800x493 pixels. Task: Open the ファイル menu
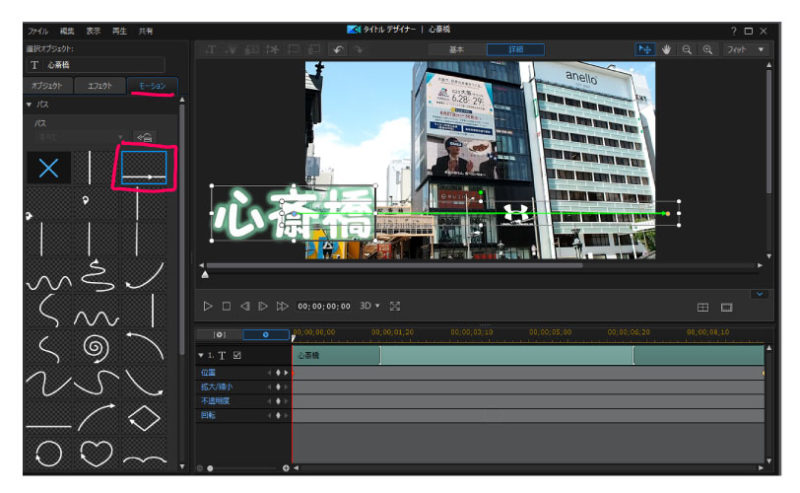click(38, 31)
